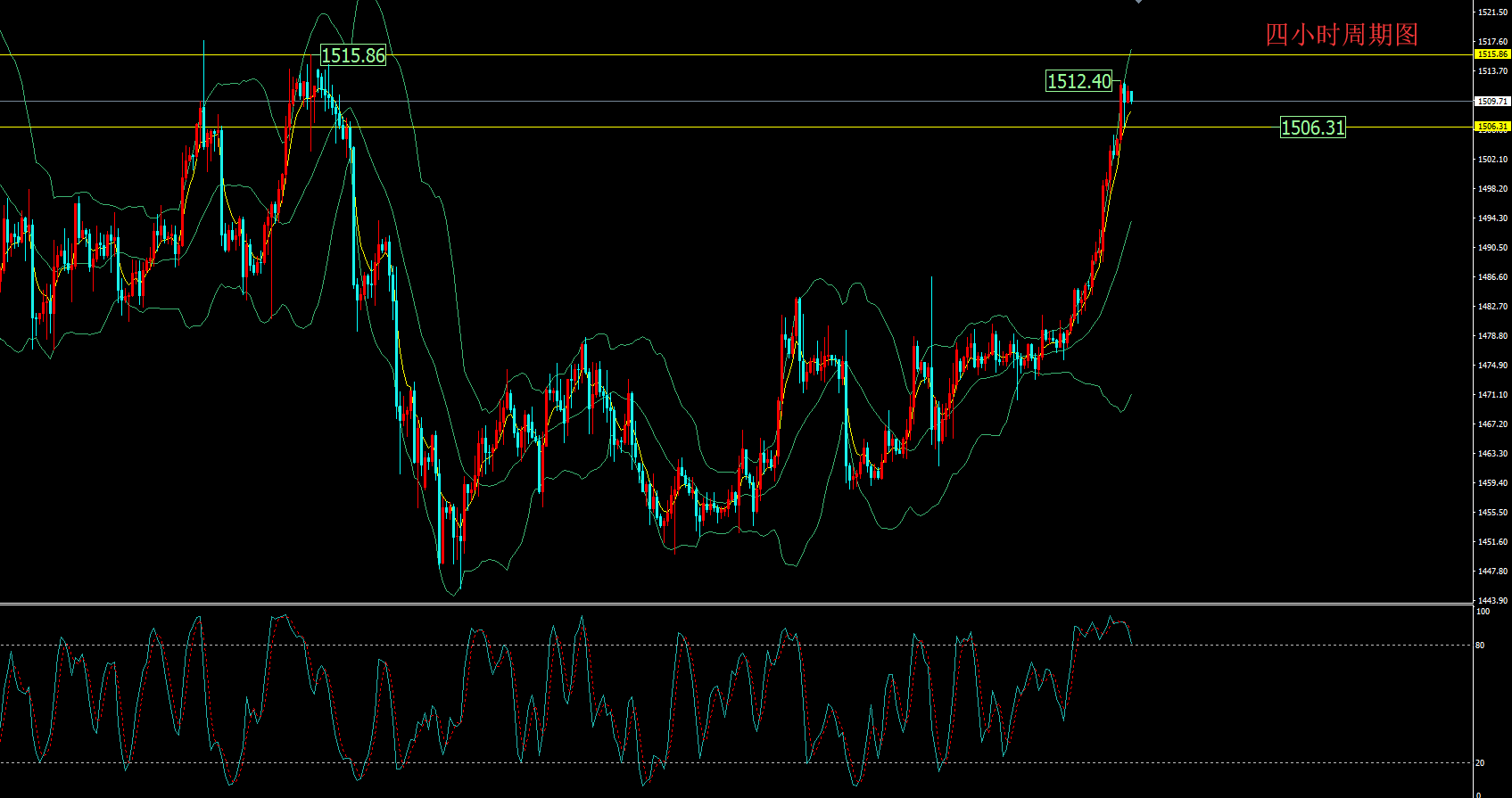Click the 1478.80 price axis label
Viewport: 1512px width, 798px height.
[x=1492, y=336]
